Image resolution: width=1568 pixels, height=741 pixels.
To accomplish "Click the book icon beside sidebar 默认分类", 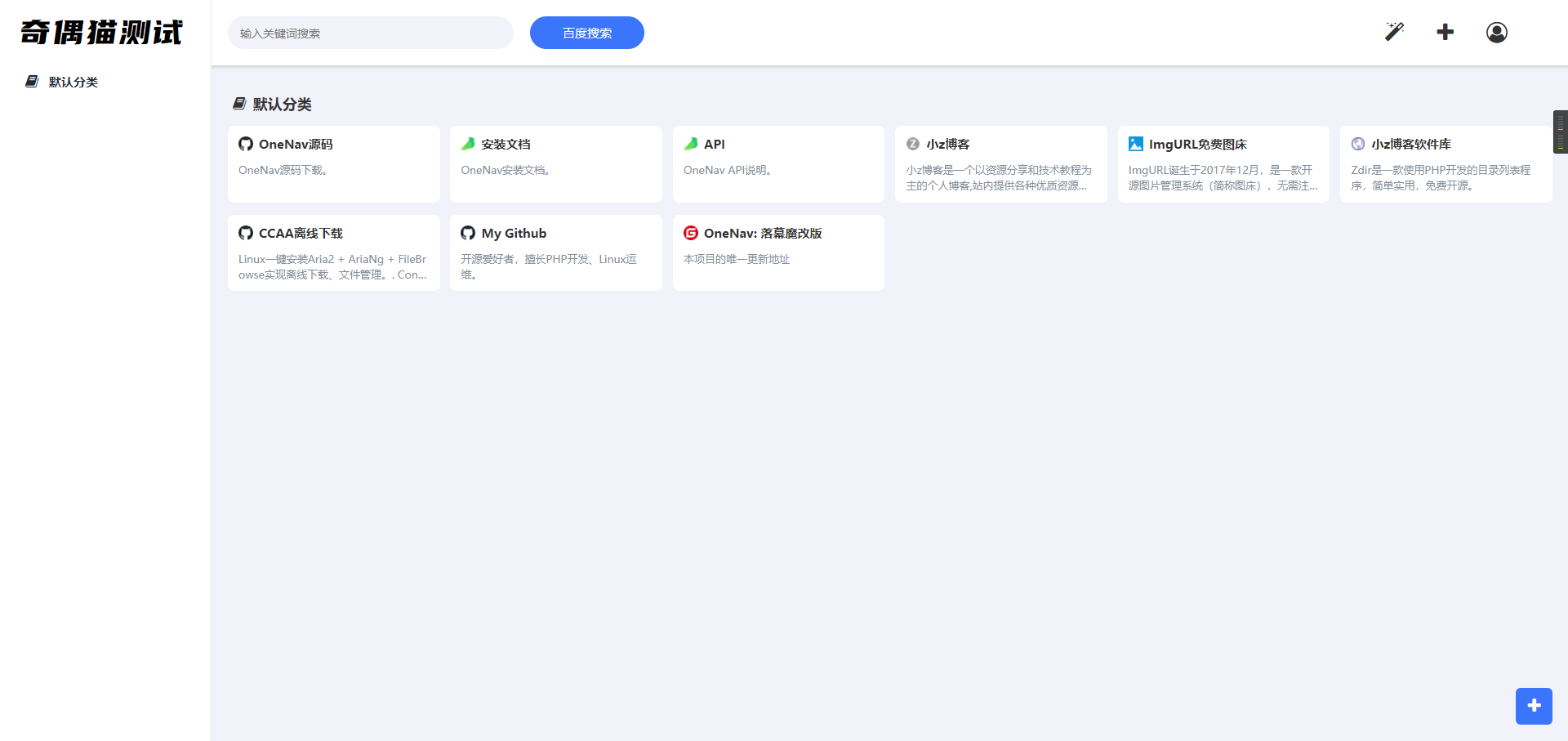I will (32, 82).
